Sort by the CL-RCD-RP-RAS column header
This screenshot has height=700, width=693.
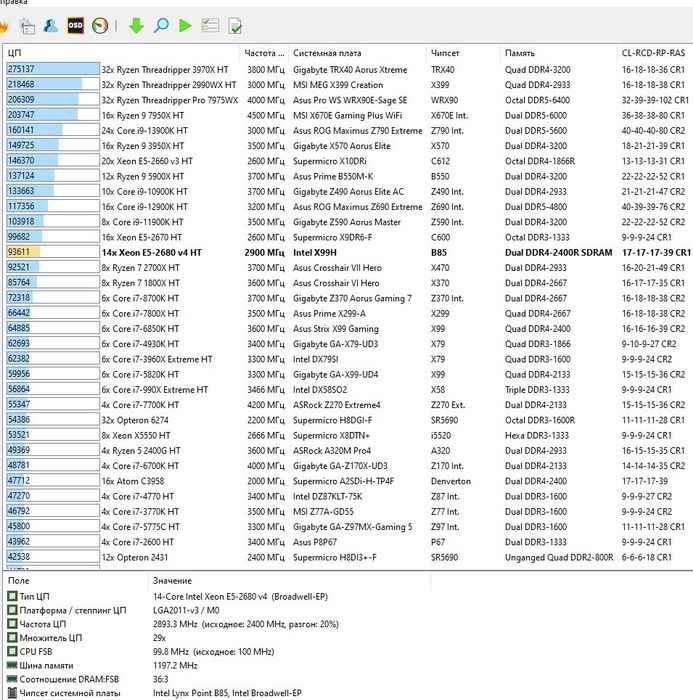[655, 53]
